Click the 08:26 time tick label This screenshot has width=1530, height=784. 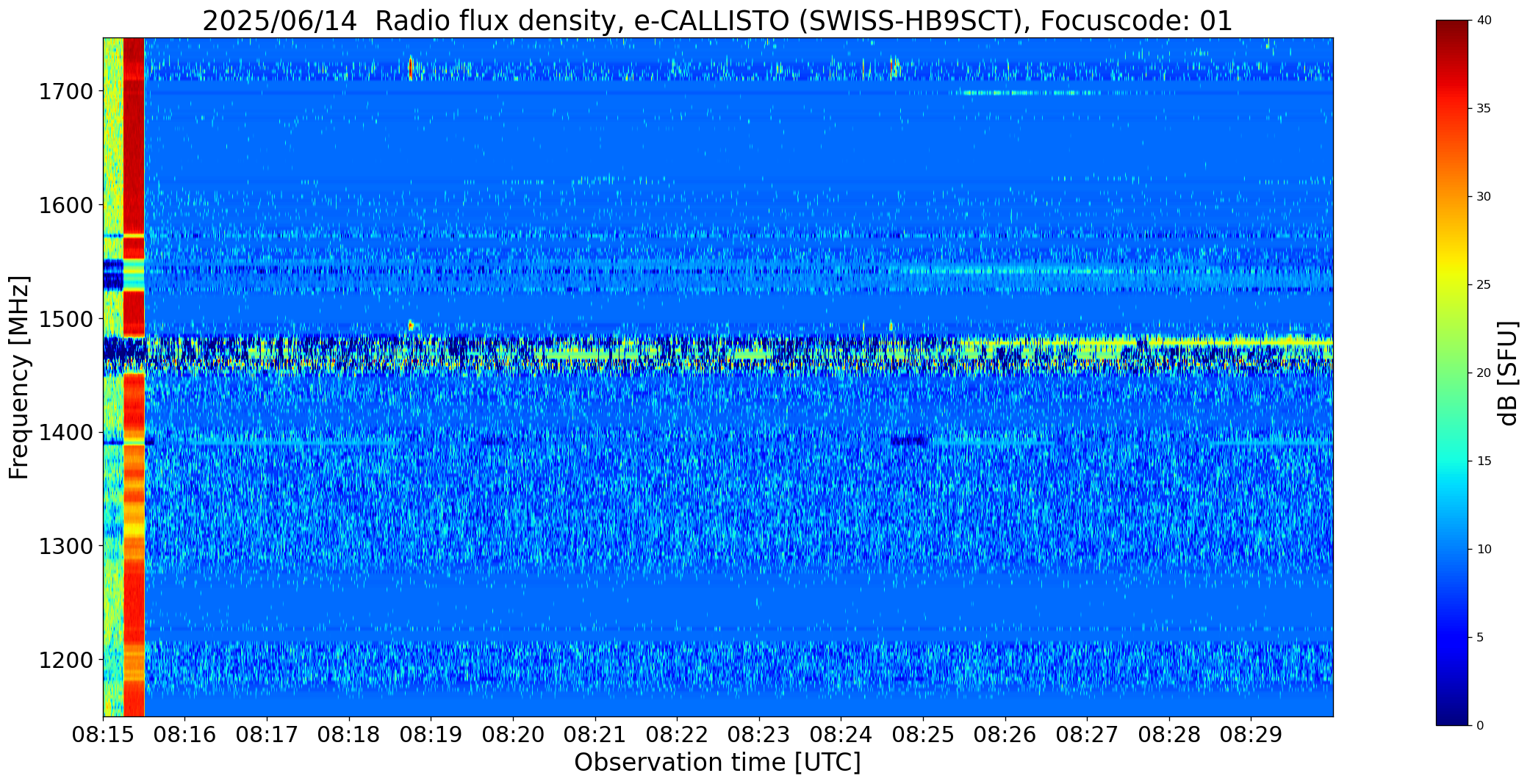point(1005,735)
